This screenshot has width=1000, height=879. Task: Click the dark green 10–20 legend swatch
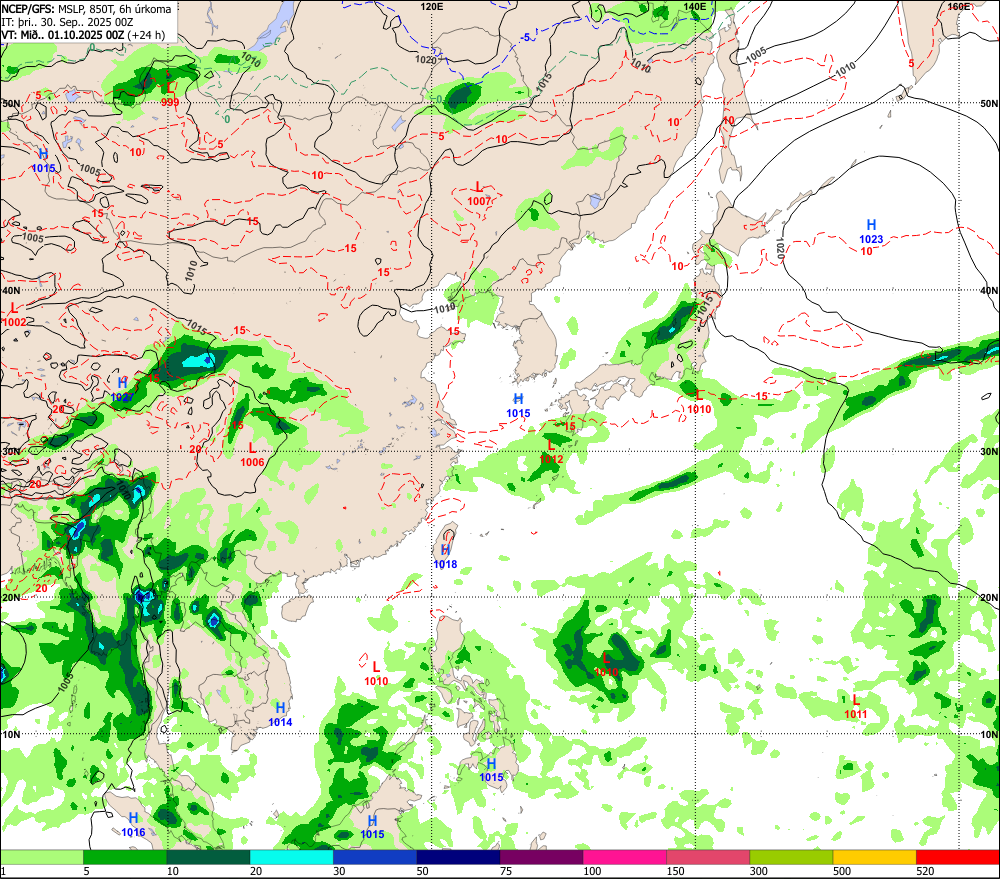[208, 857]
